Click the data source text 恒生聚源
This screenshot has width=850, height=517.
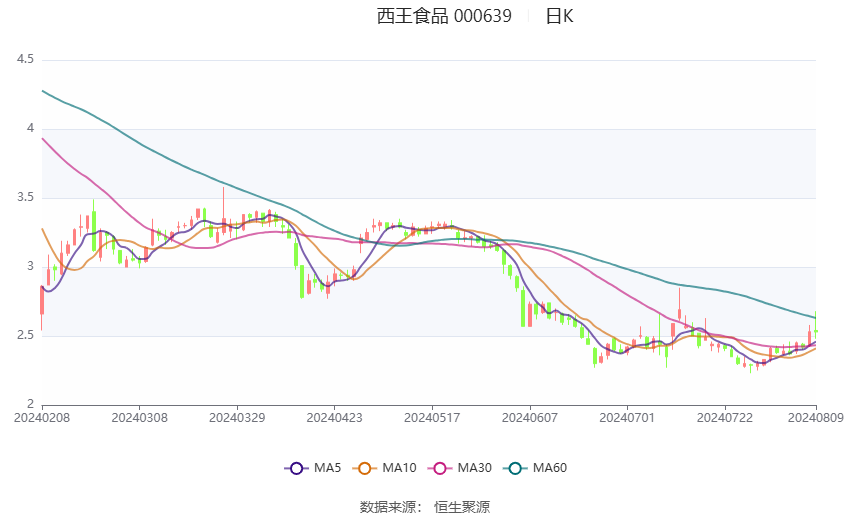point(462,507)
